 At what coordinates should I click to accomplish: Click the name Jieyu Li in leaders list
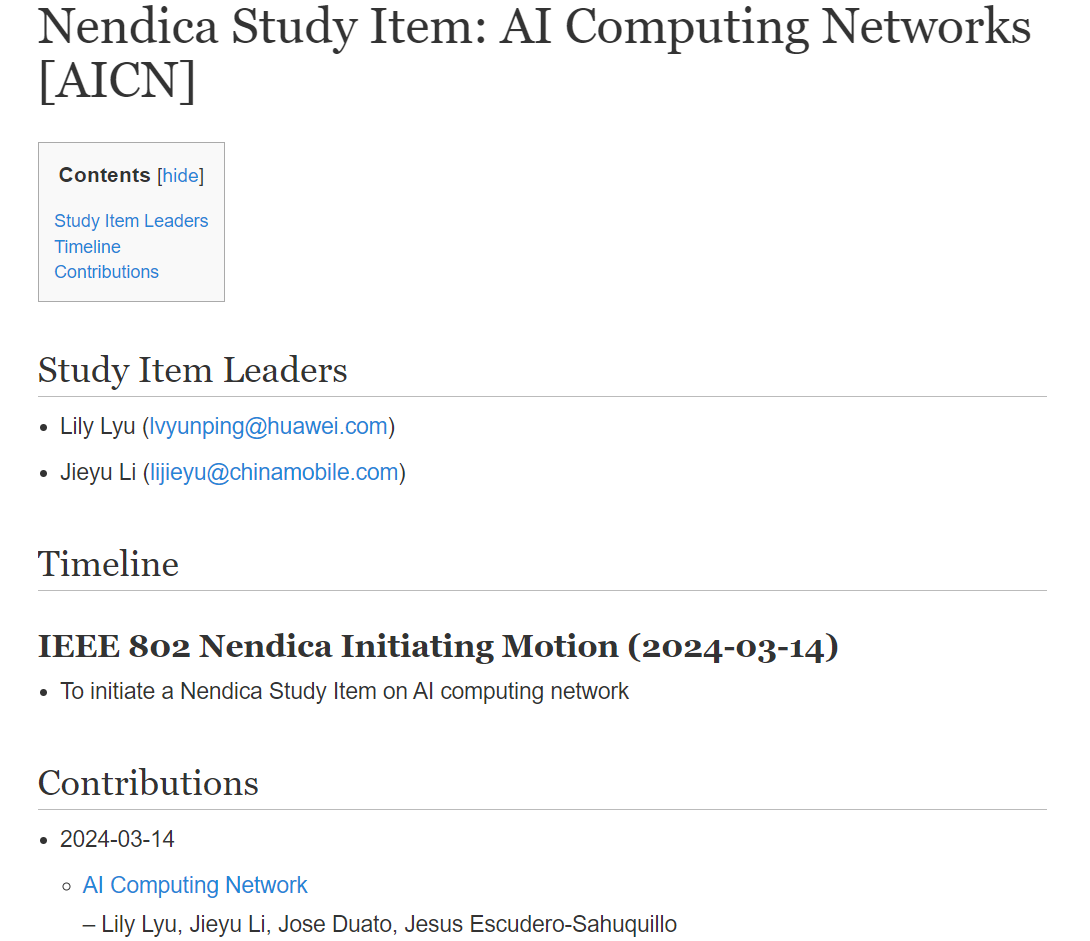tap(98, 472)
